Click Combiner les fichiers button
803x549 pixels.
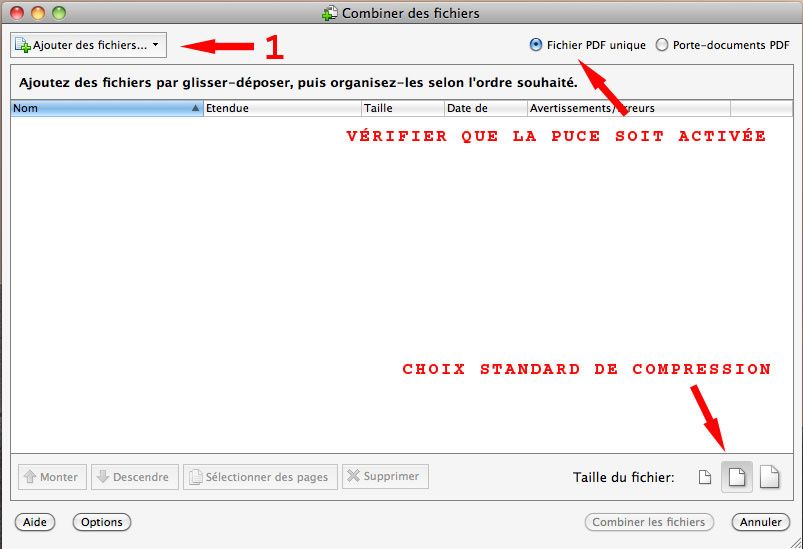[648, 522]
